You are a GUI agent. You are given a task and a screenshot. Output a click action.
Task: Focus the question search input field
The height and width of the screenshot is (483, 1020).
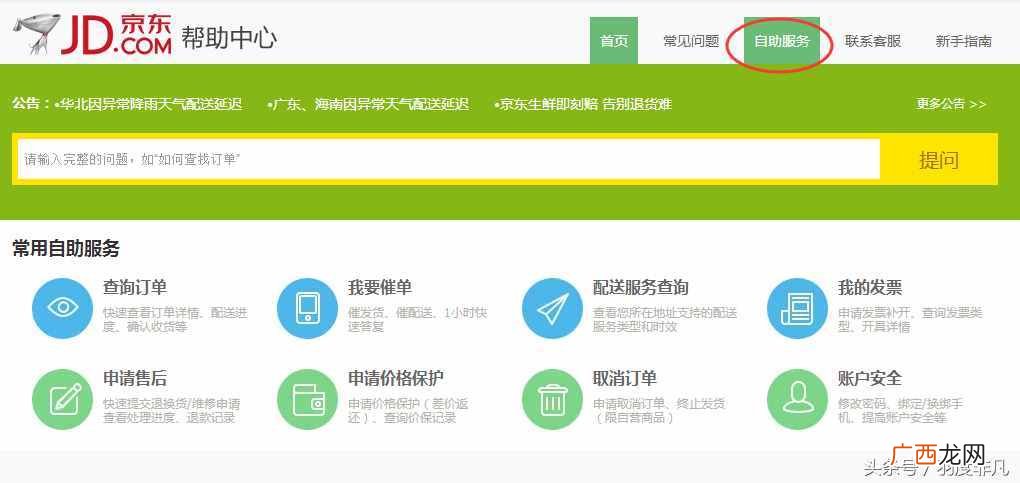pyautogui.click(x=449, y=159)
